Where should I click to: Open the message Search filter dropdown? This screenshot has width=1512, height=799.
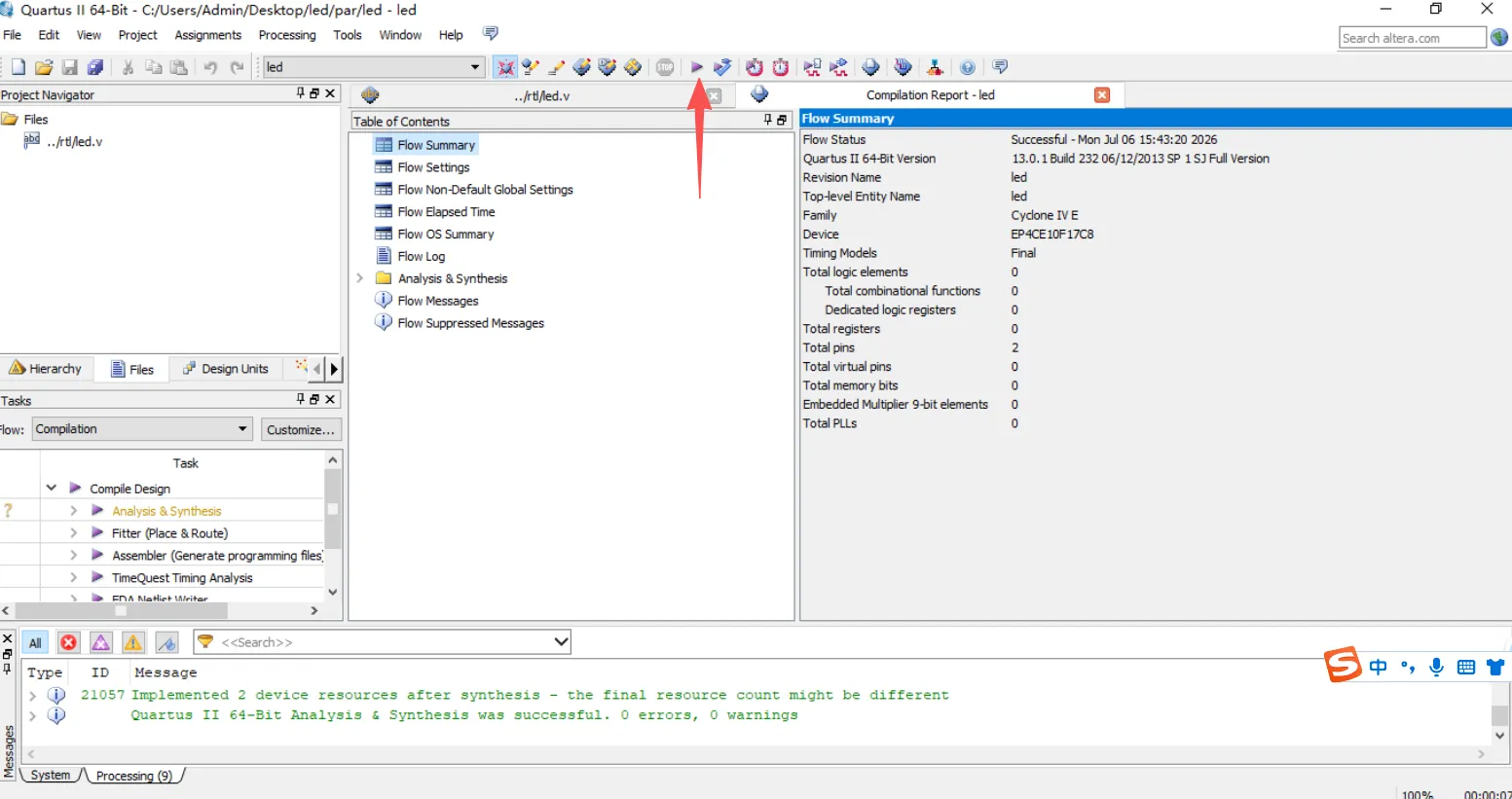(561, 642)
